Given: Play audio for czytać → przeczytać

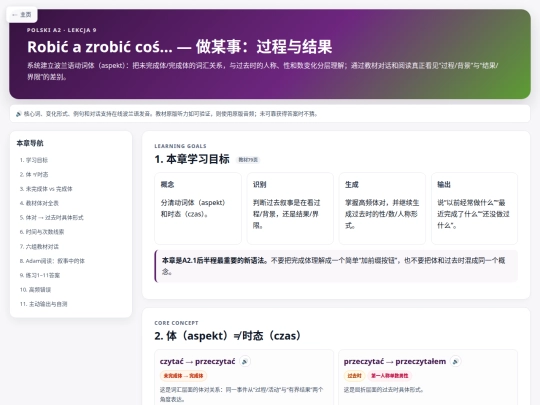Looking at the screenshot, I should [x=245, y=362].
